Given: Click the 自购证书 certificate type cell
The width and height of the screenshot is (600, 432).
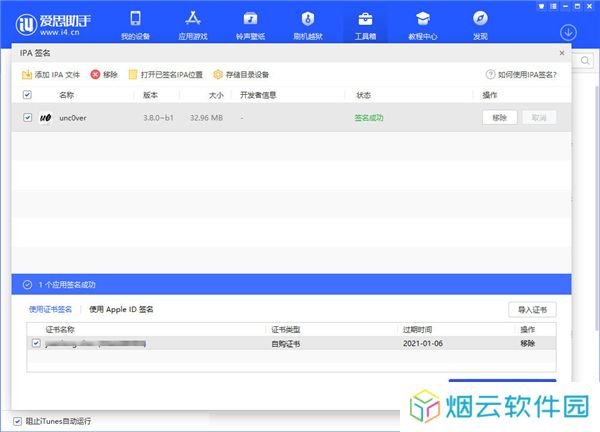Looking at the screenshot, I should (285, 344).
